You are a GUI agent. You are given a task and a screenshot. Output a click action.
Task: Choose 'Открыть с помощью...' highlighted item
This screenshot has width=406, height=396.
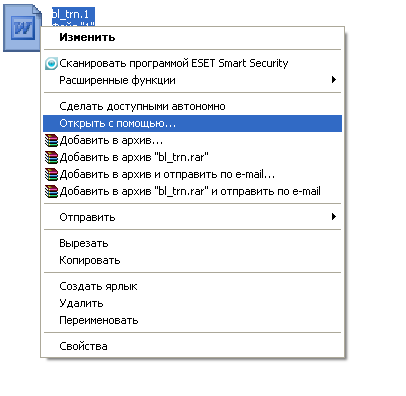click(193, 123)
